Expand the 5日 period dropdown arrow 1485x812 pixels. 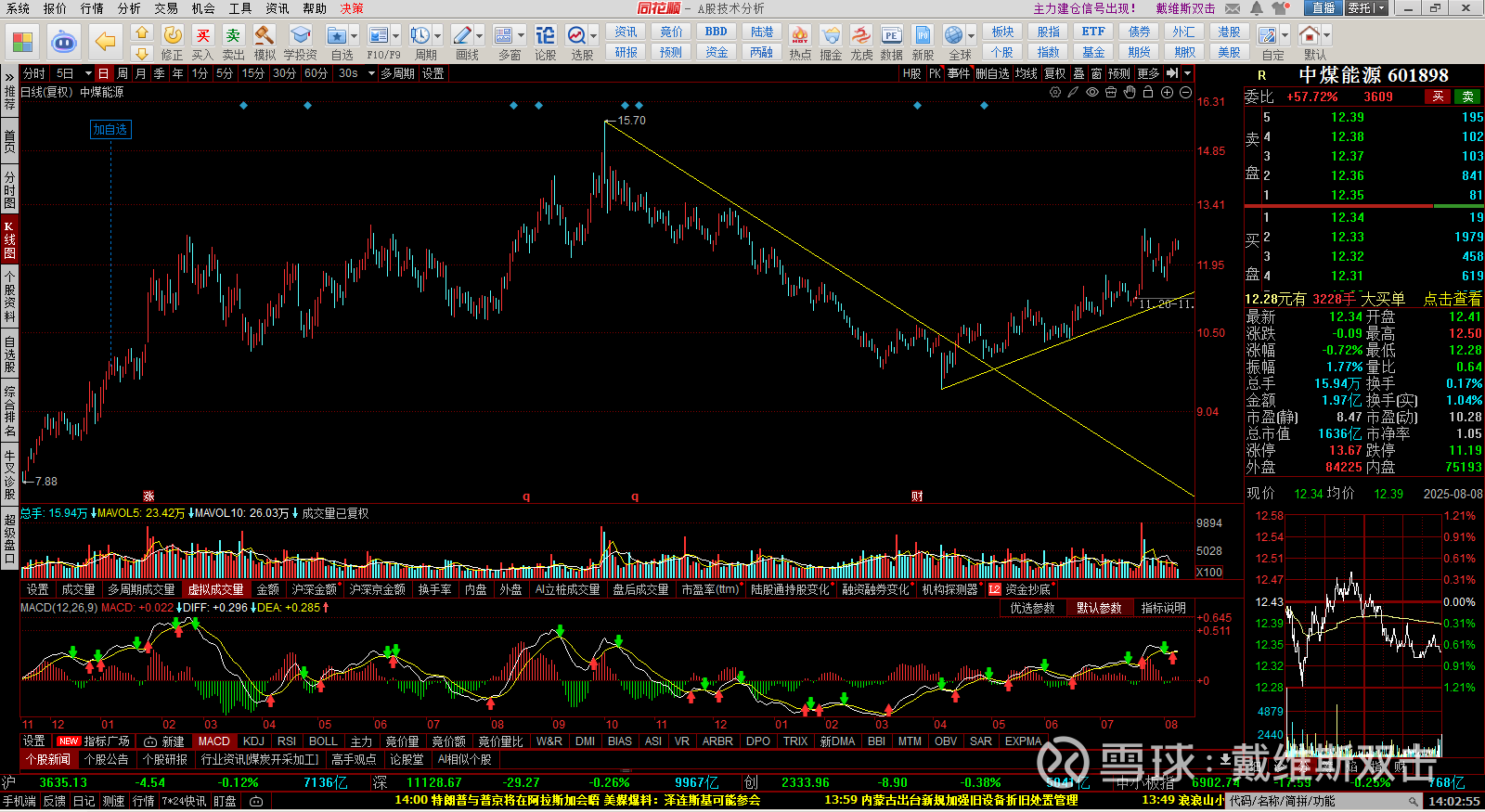click(88, 73)
